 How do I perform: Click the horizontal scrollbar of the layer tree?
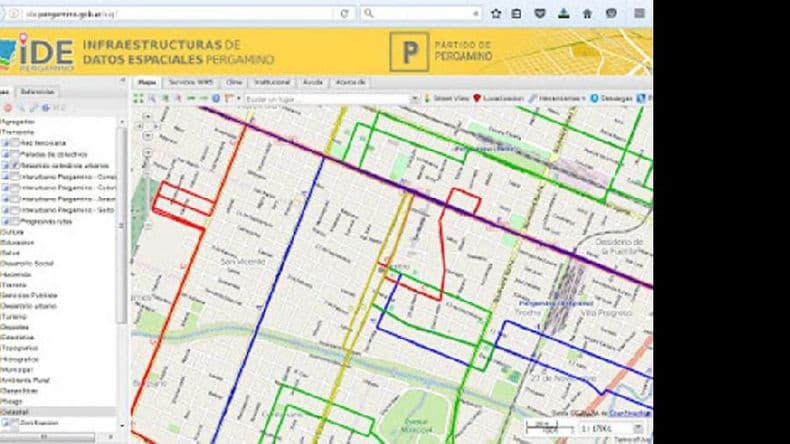48,436
